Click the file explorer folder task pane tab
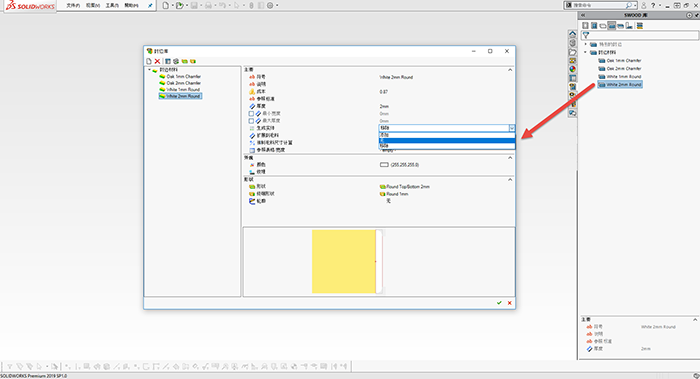Viewport: 700px width, 379px height. tap(572, 52)
